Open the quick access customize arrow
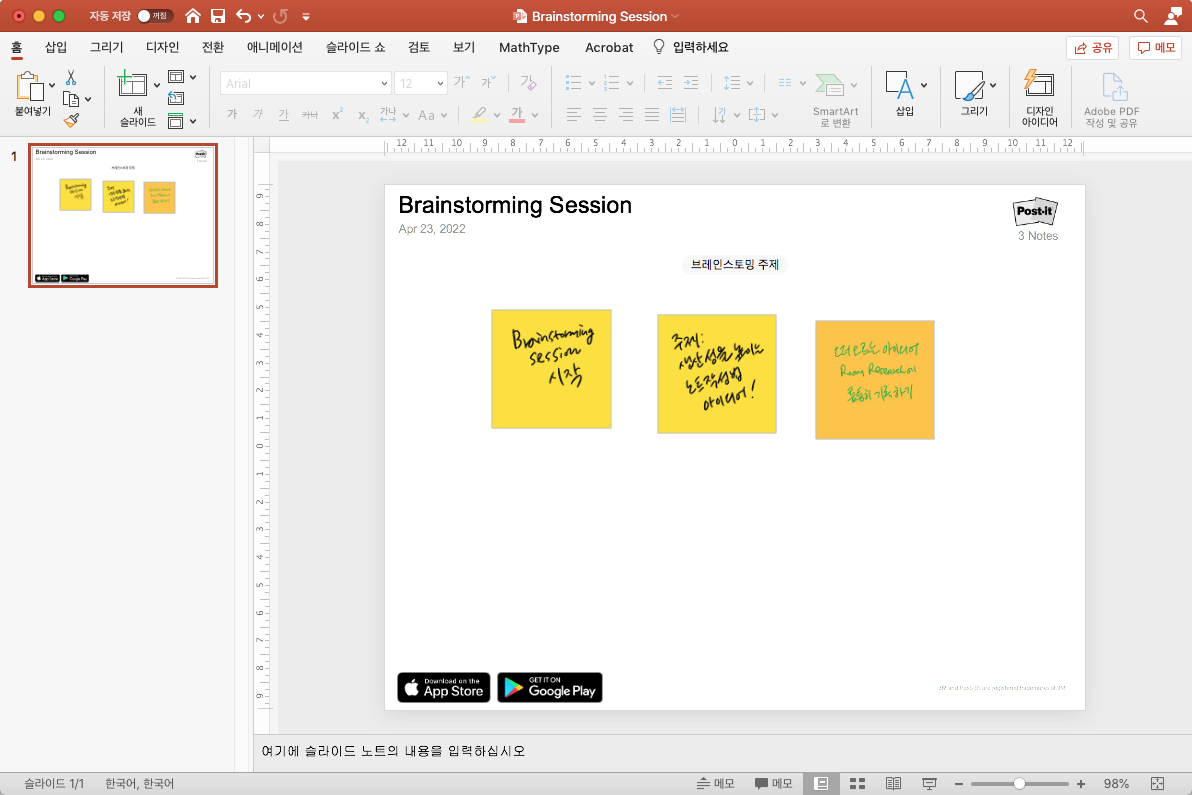 (x=306, y=16)
